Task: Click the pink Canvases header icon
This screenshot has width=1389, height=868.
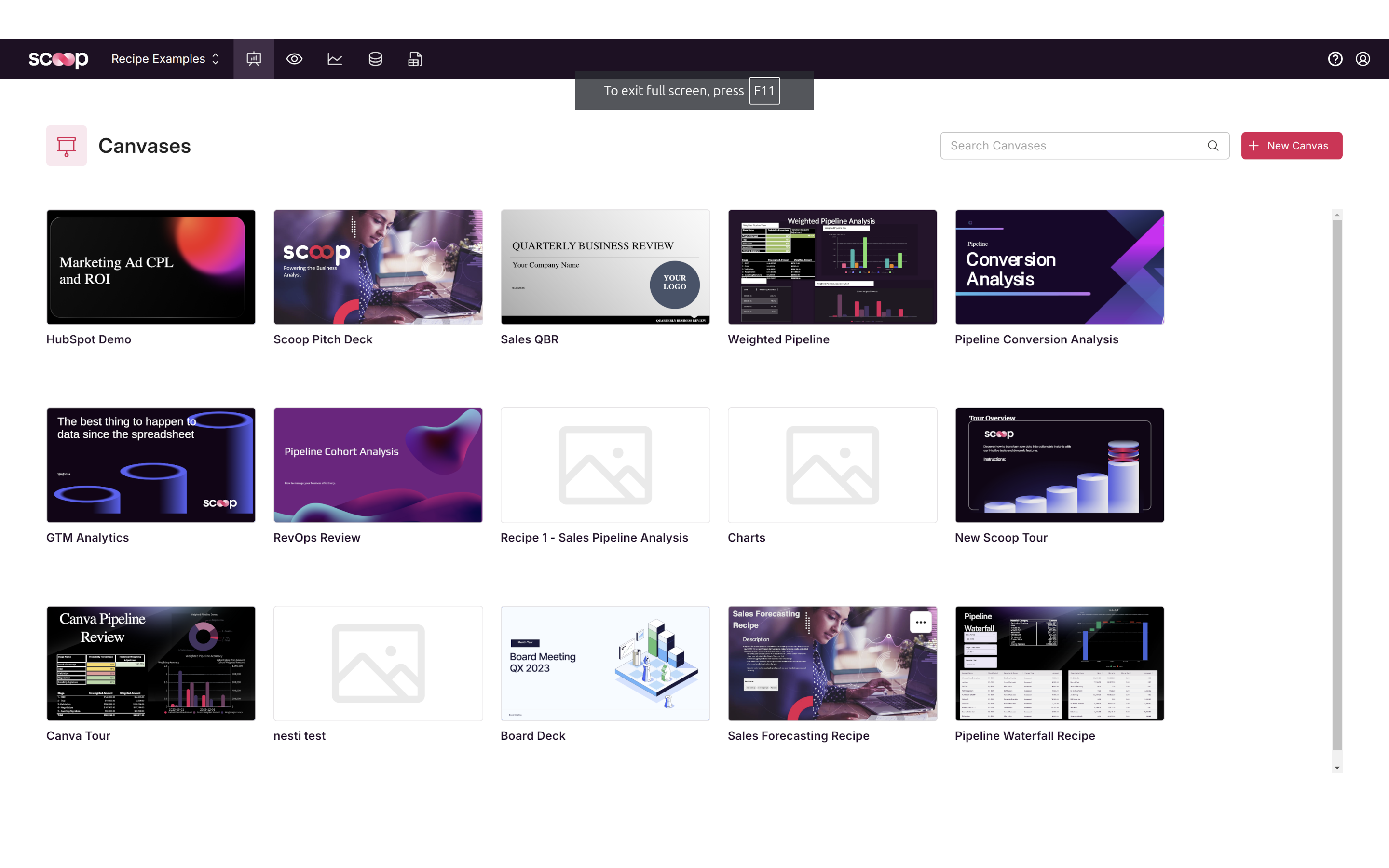Action: tap(67, 146)
